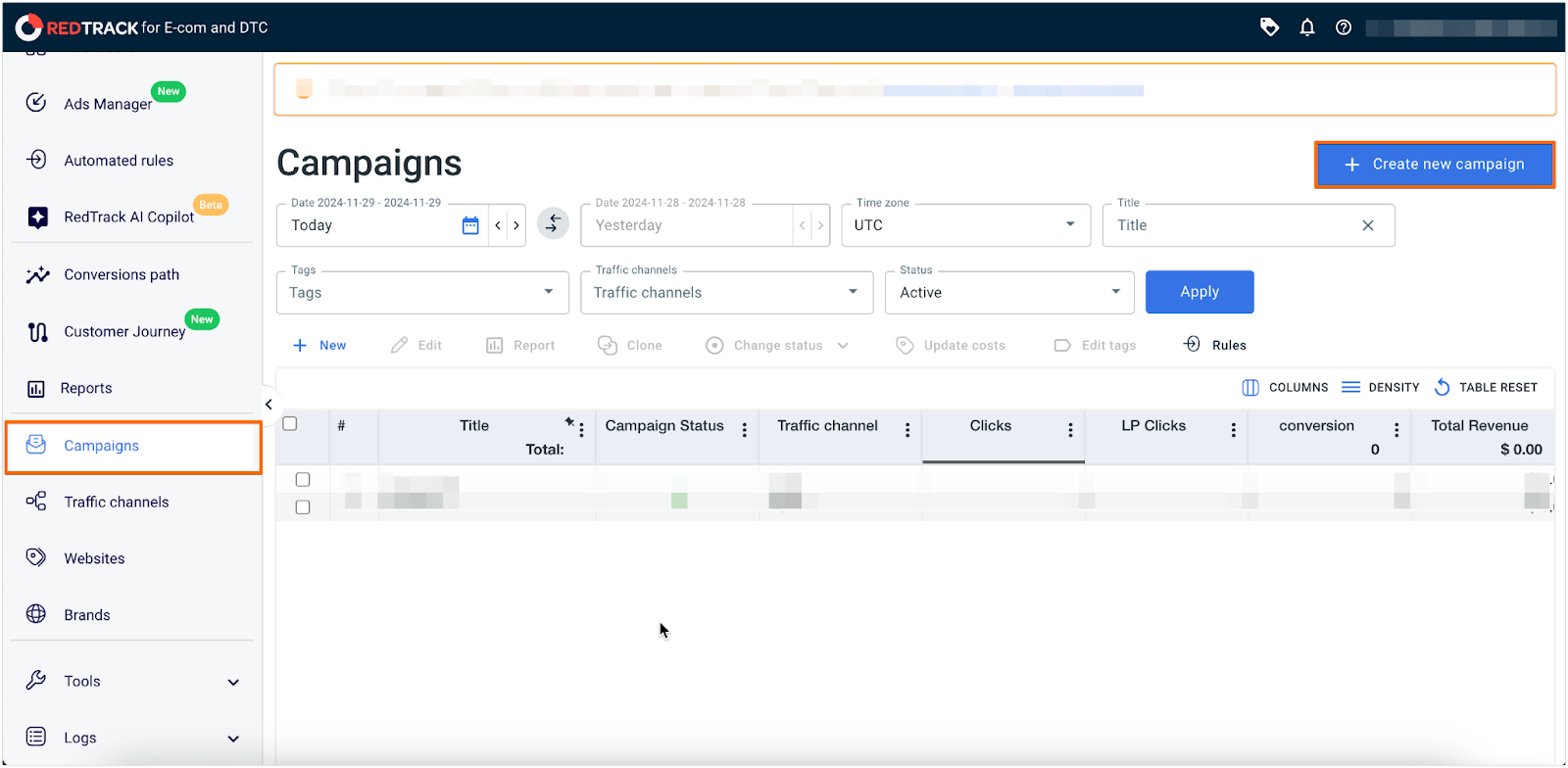Click the tag icon in top bar
Screen dimensions: 1568x768
tap(1269, 27)
